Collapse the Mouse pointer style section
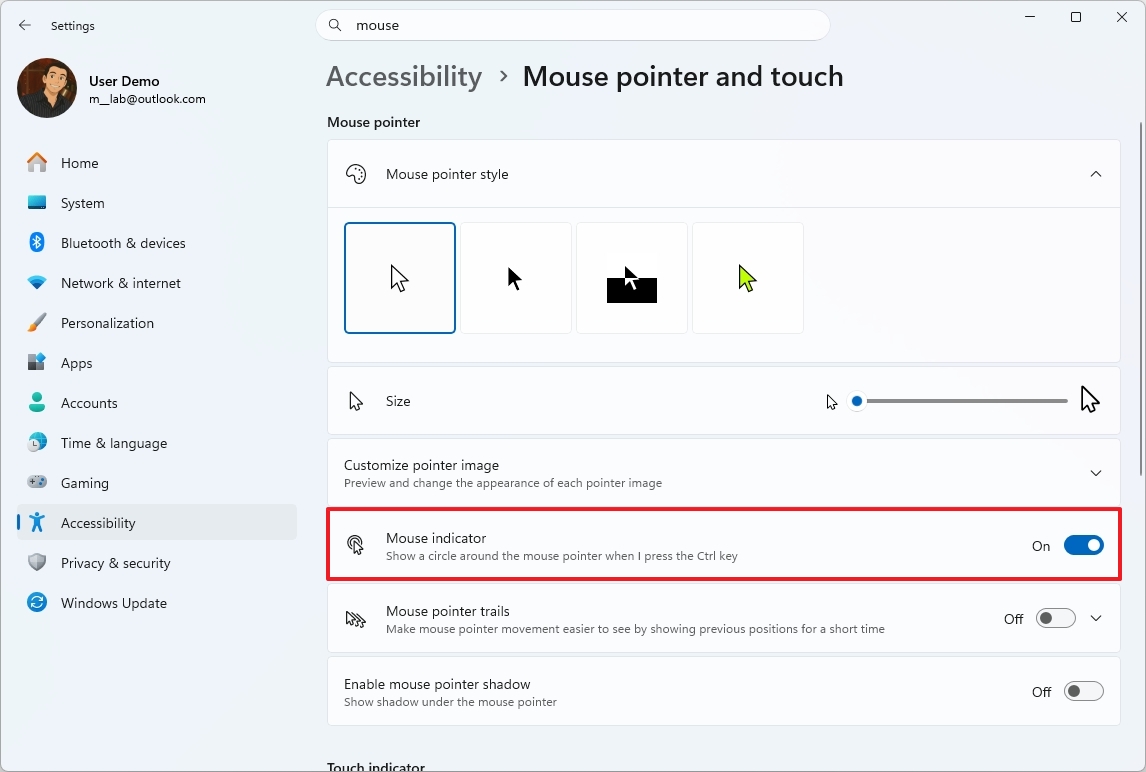The width and height of the screenshot is (1146, 772). (x=1096, y=173)
